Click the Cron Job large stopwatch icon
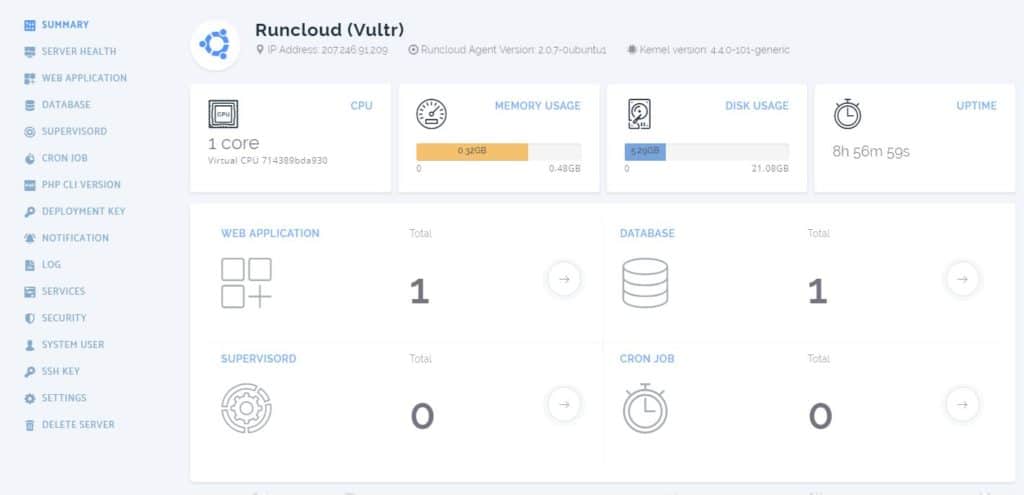 pos(645,408)
